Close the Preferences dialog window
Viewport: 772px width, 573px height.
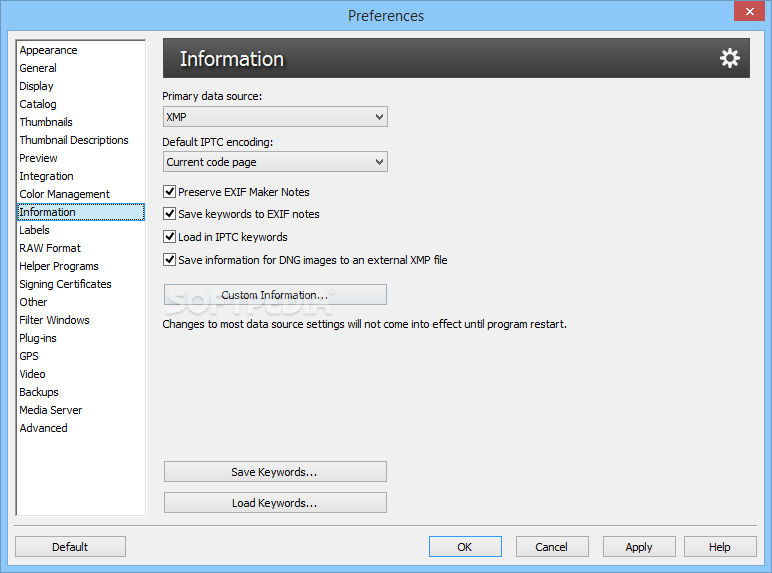pos(749,11)
